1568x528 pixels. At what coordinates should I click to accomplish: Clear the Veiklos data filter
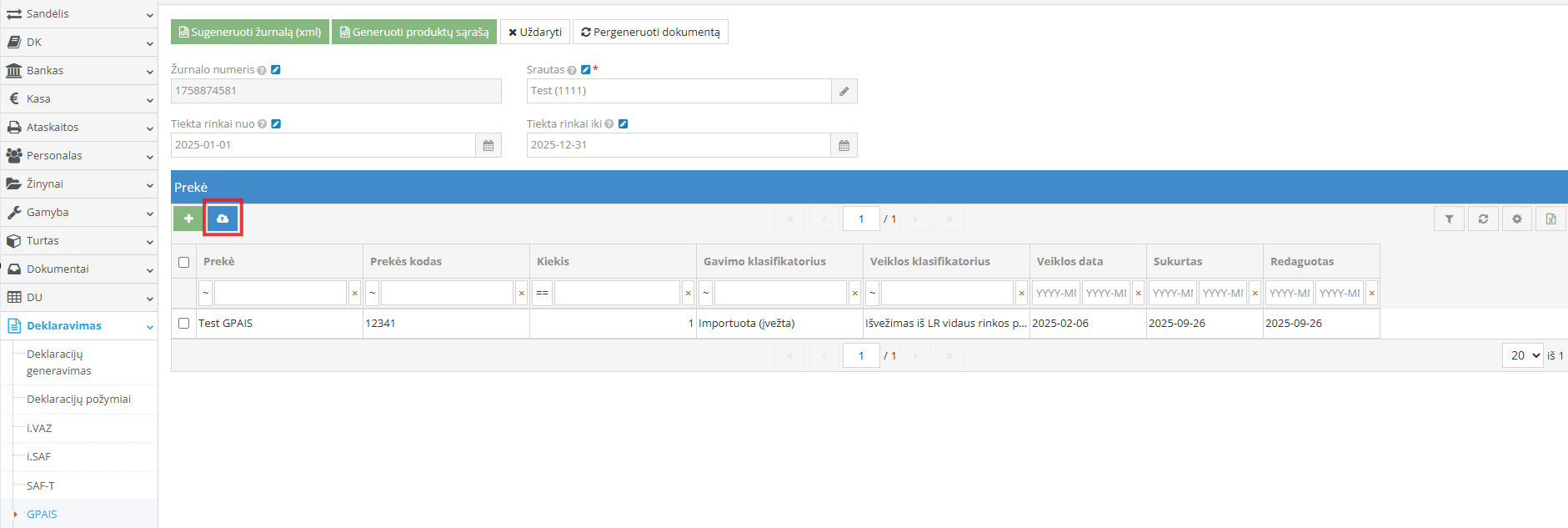(x=1139, y=293)
